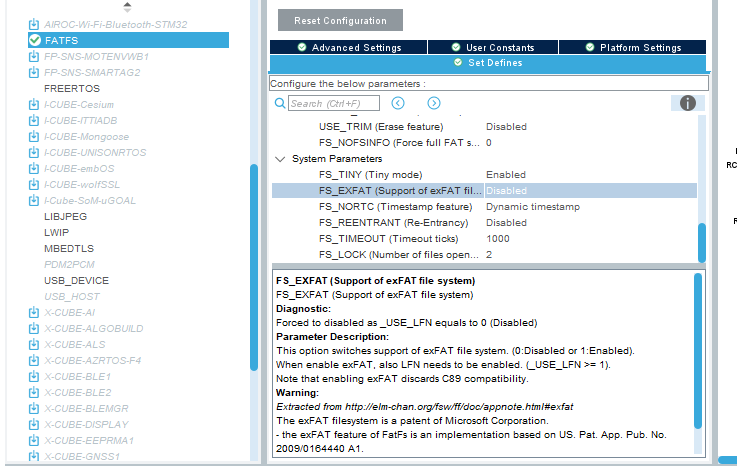737x469 pixels.
Task: Switch to Platform Settings tab
Action: click(633, 47)
